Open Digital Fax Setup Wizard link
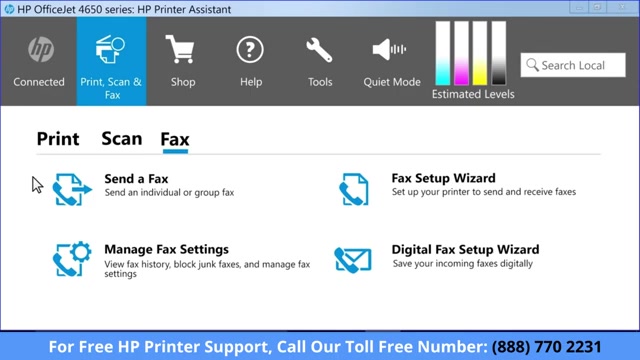The image size is (640, 360). pos(465,249)
